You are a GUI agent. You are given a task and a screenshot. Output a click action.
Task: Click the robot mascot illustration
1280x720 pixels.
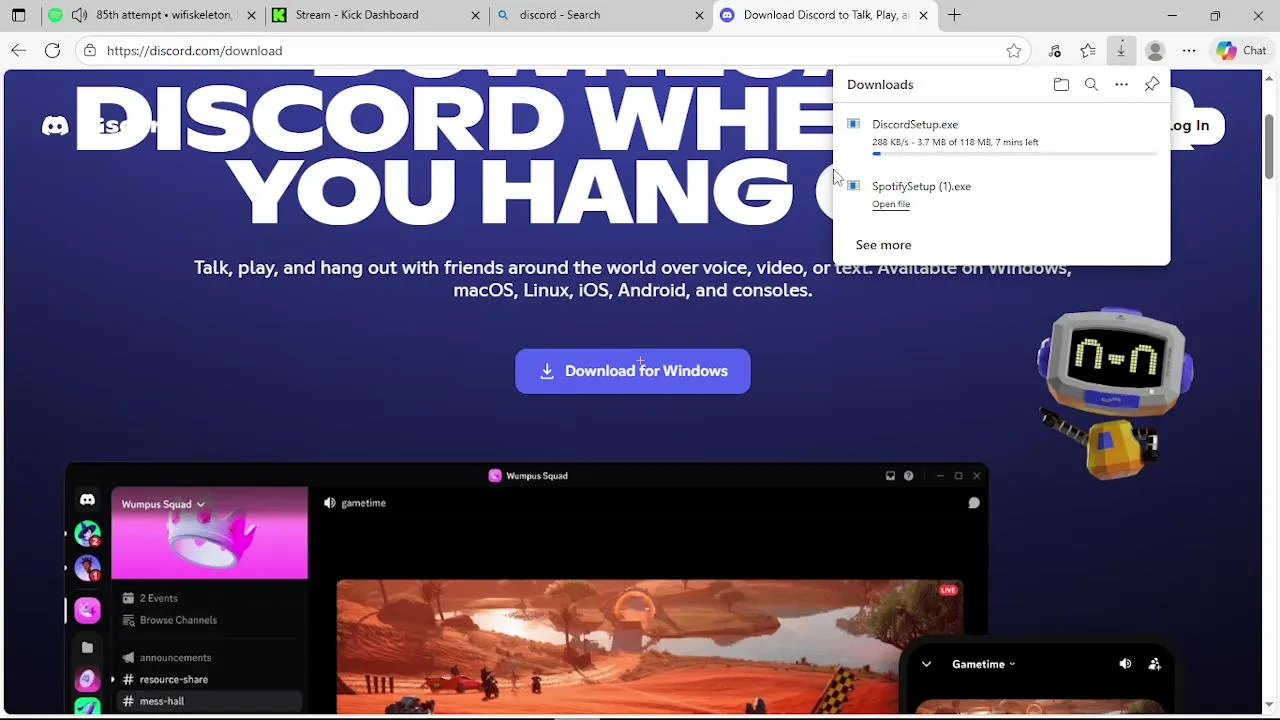click(x=1115, y=393)
